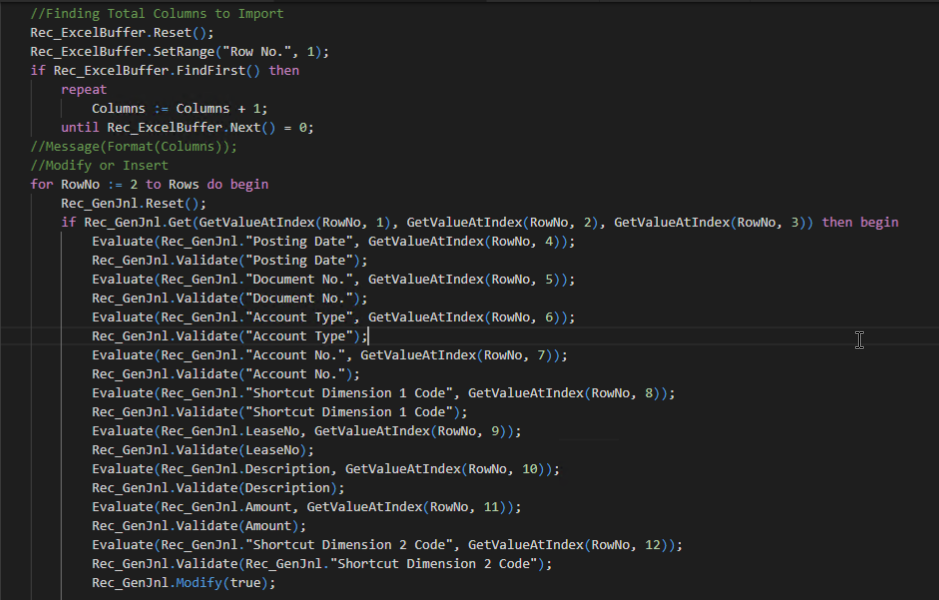Click the commented-out Message(Format(Columns)) line
The width and height of the screenshot is (939, 600).
pyautogui.click(x=134, y=147)
